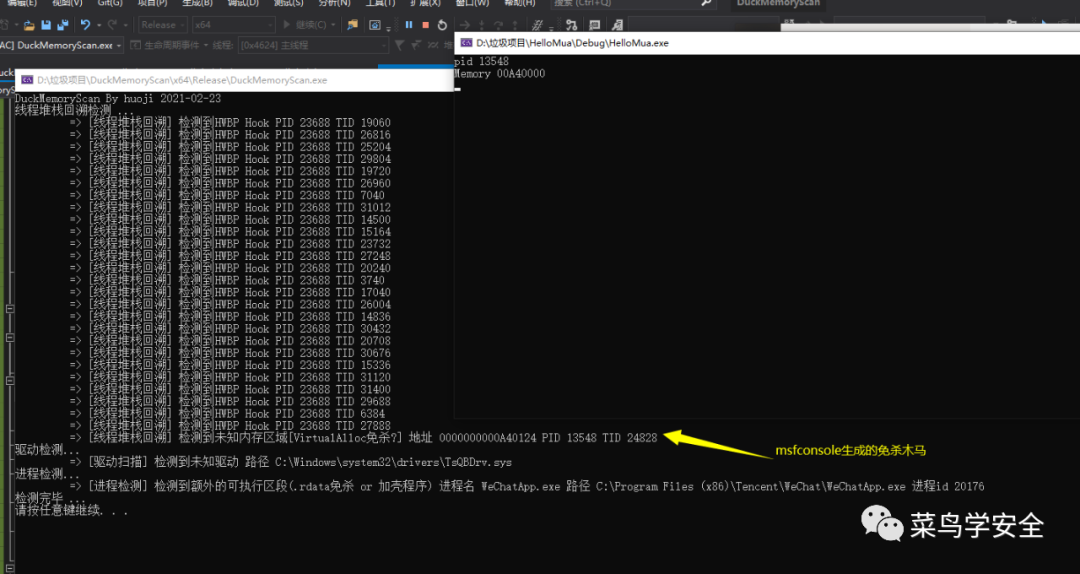This screenshot has width=1080, height=574.
Task: Collapse the topmost code outlining box
Action: 10,309
